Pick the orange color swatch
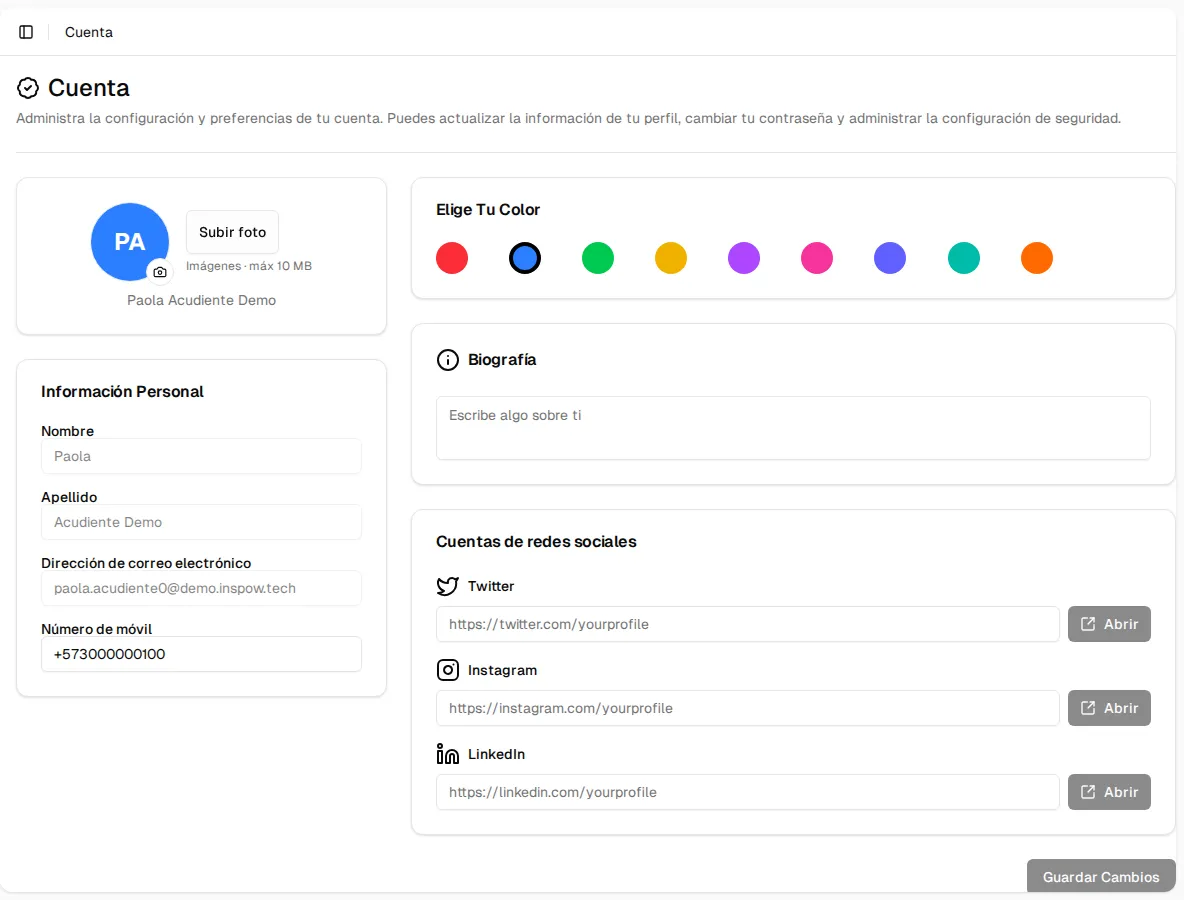The width and height of the screenshot is (1184, 900). click(x=1037, y=258)
